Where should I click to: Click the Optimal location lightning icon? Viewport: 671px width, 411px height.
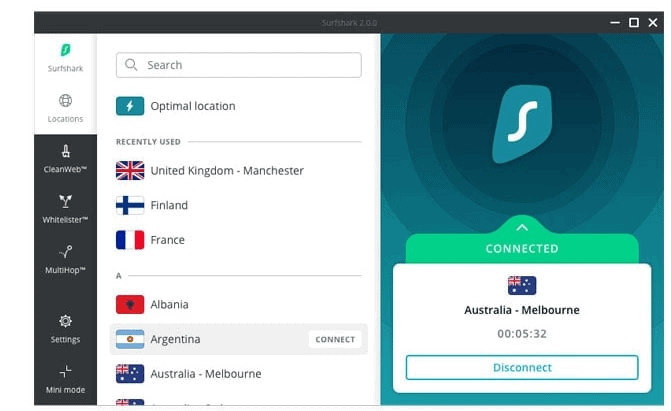pyautogui.click(x=130, y=106)
